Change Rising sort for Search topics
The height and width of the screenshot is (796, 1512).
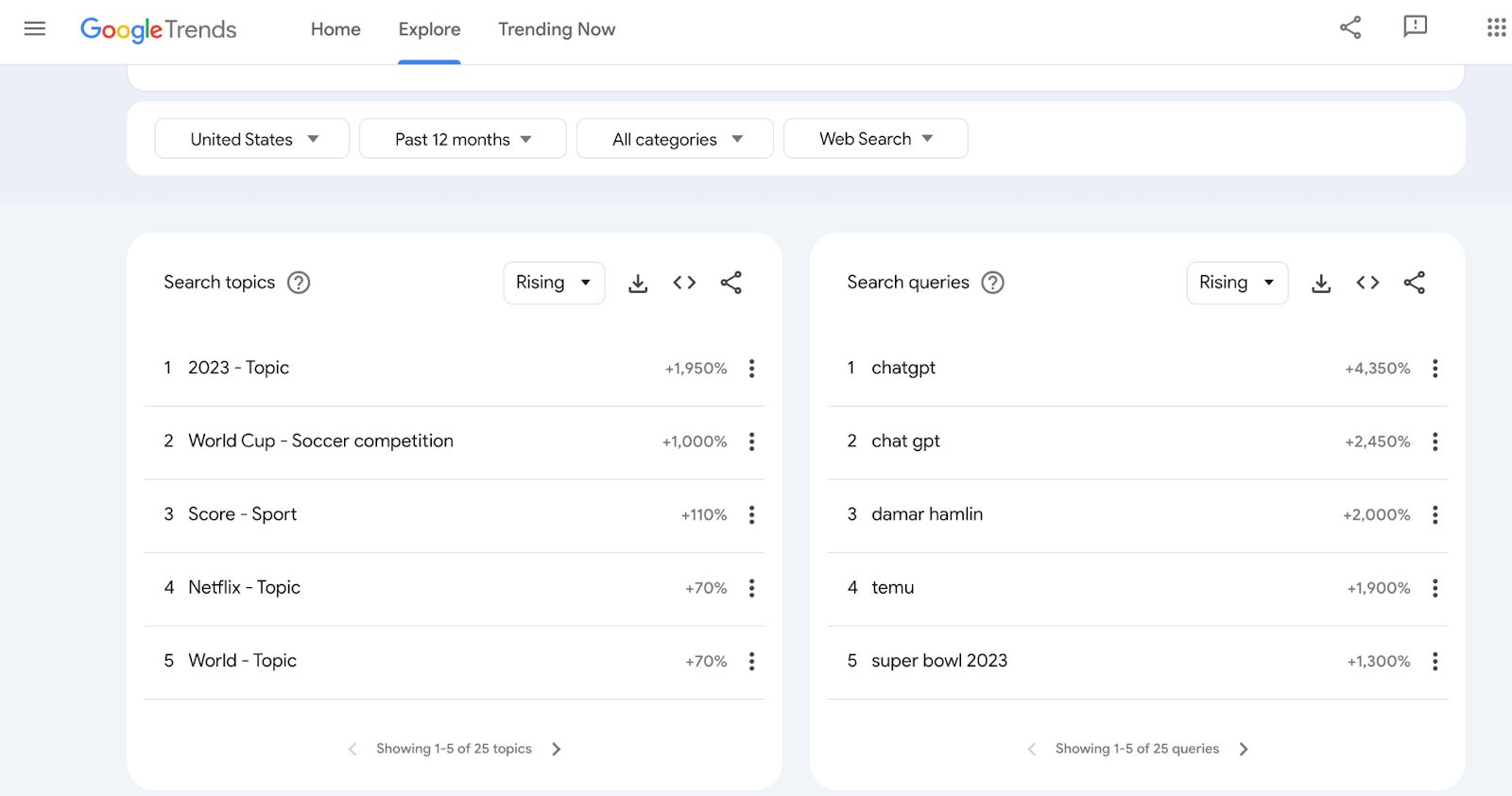554,283
